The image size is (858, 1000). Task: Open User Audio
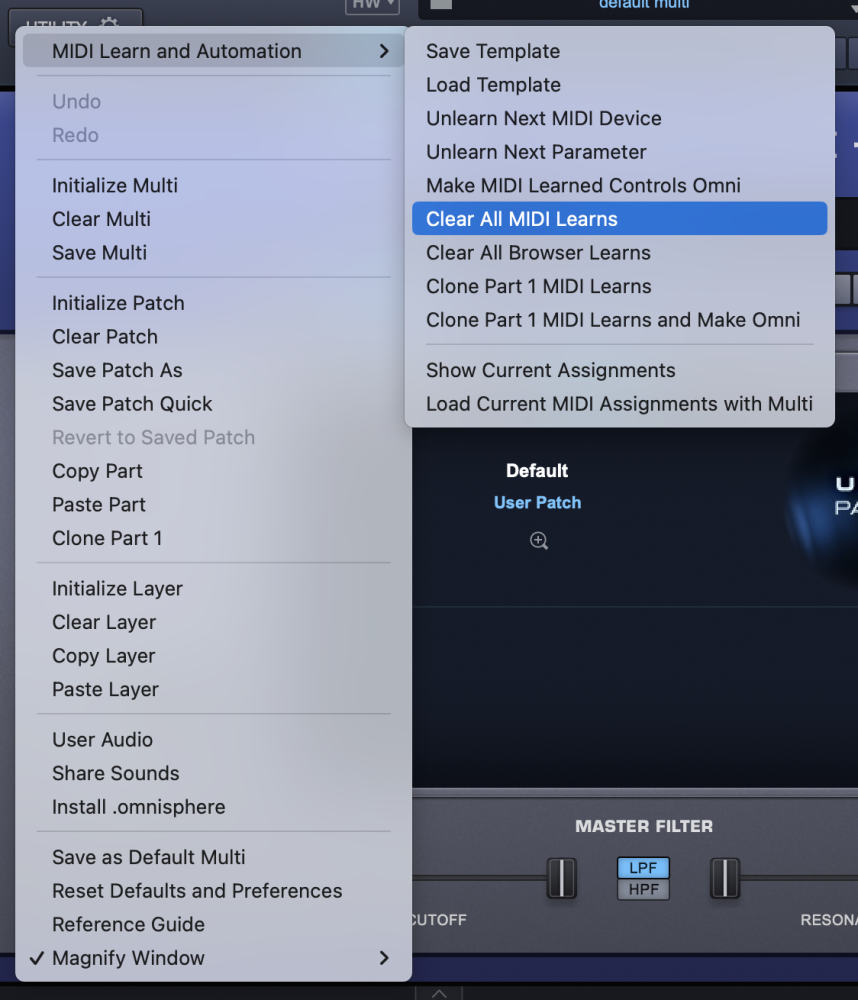pyautogui.click(x=214, y=740)
